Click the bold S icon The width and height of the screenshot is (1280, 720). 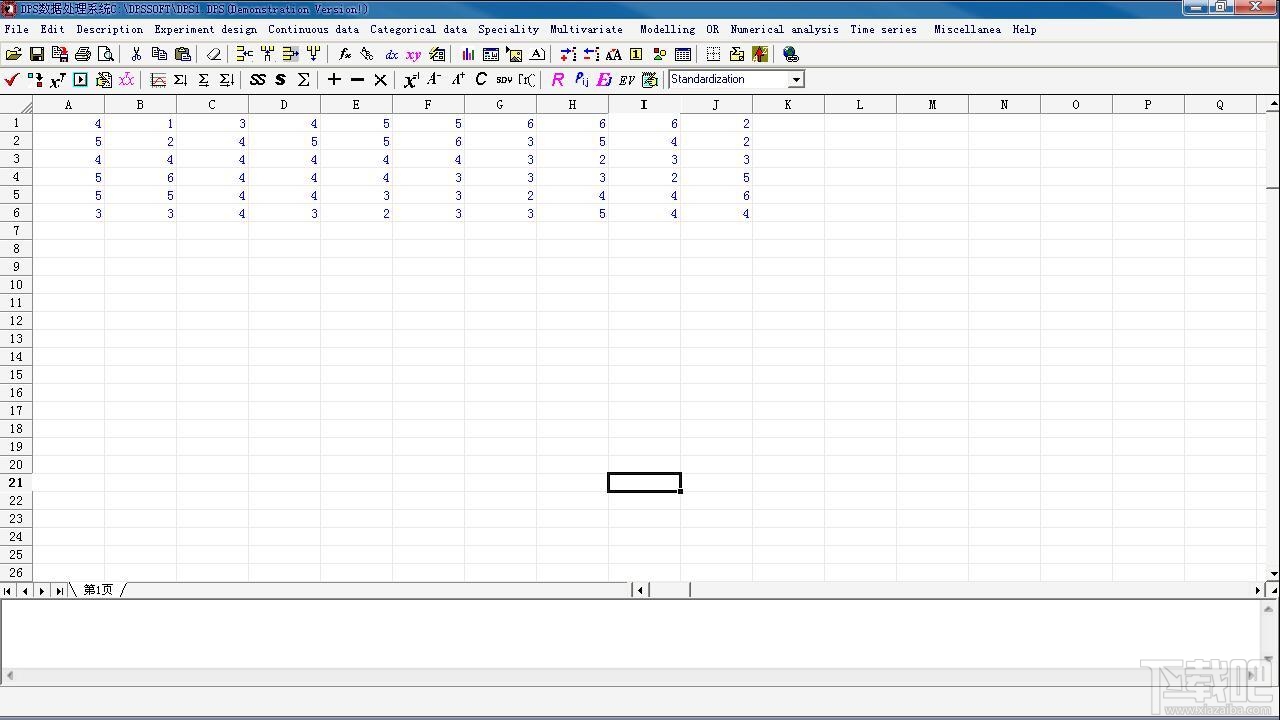(x=280, y=79)
